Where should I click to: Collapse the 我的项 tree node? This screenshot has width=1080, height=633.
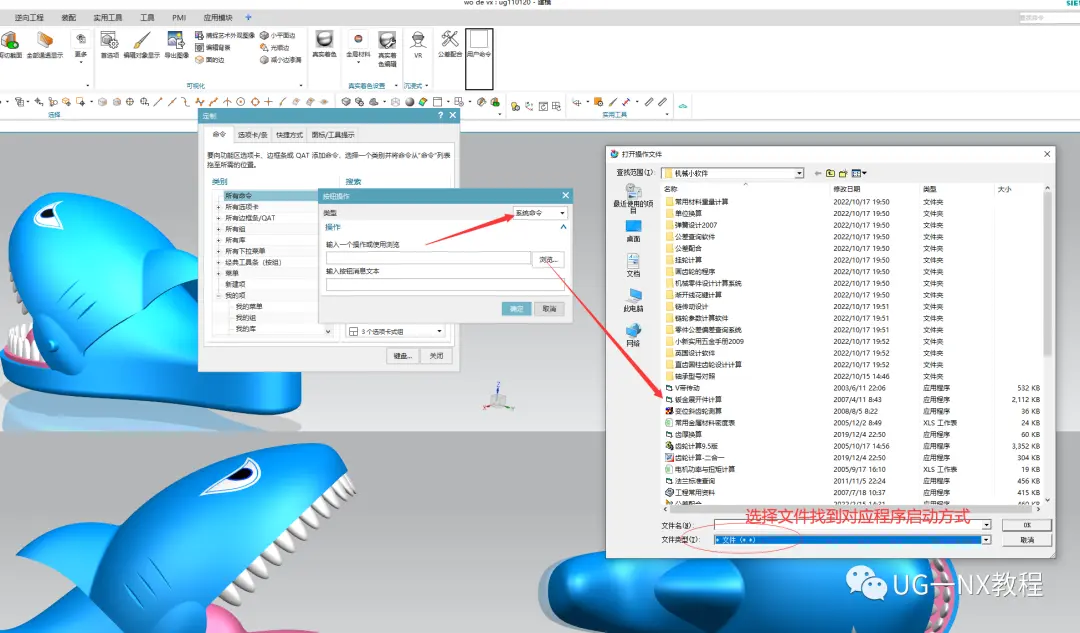pyautogui.click(x=219, y=295)
